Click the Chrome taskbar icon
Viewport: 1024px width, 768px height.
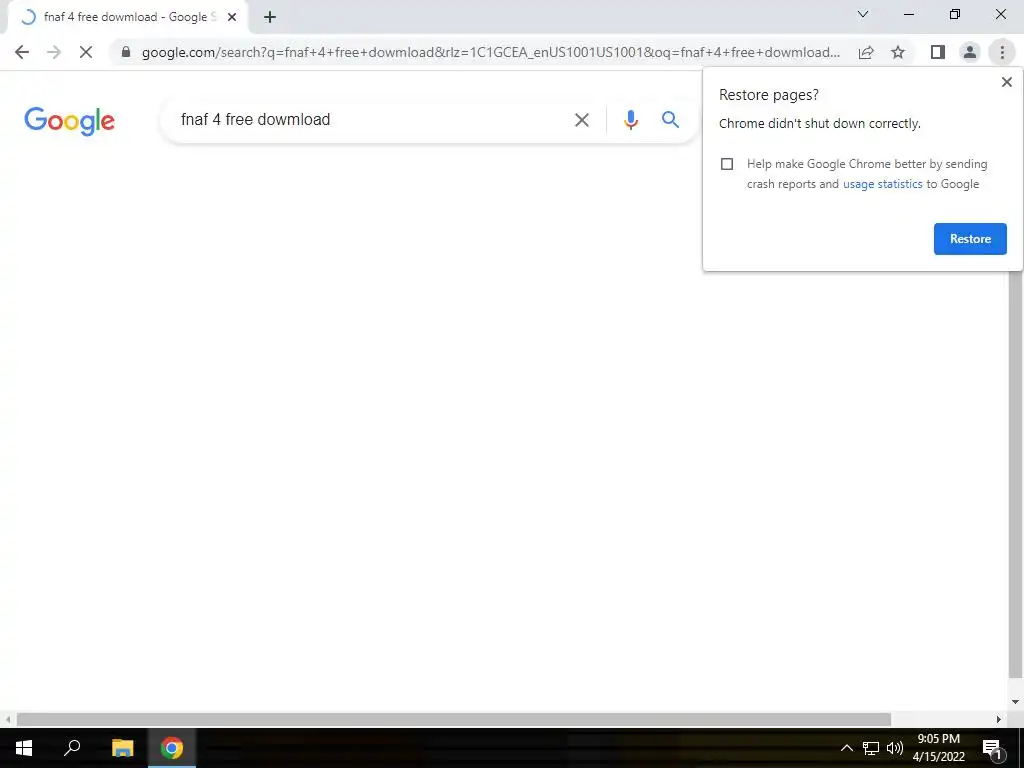coord(172,748)
